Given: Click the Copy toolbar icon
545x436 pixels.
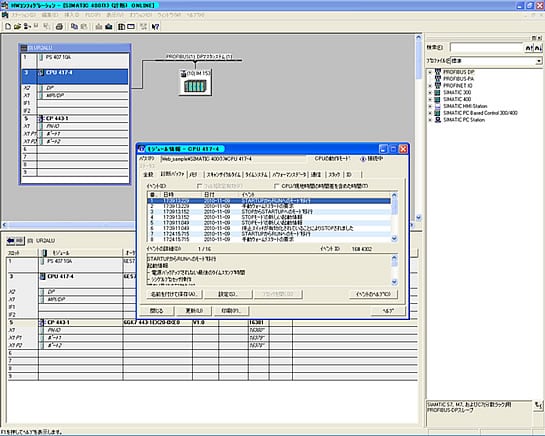Looking at the screenshot, I should click(x=74, y=26).
